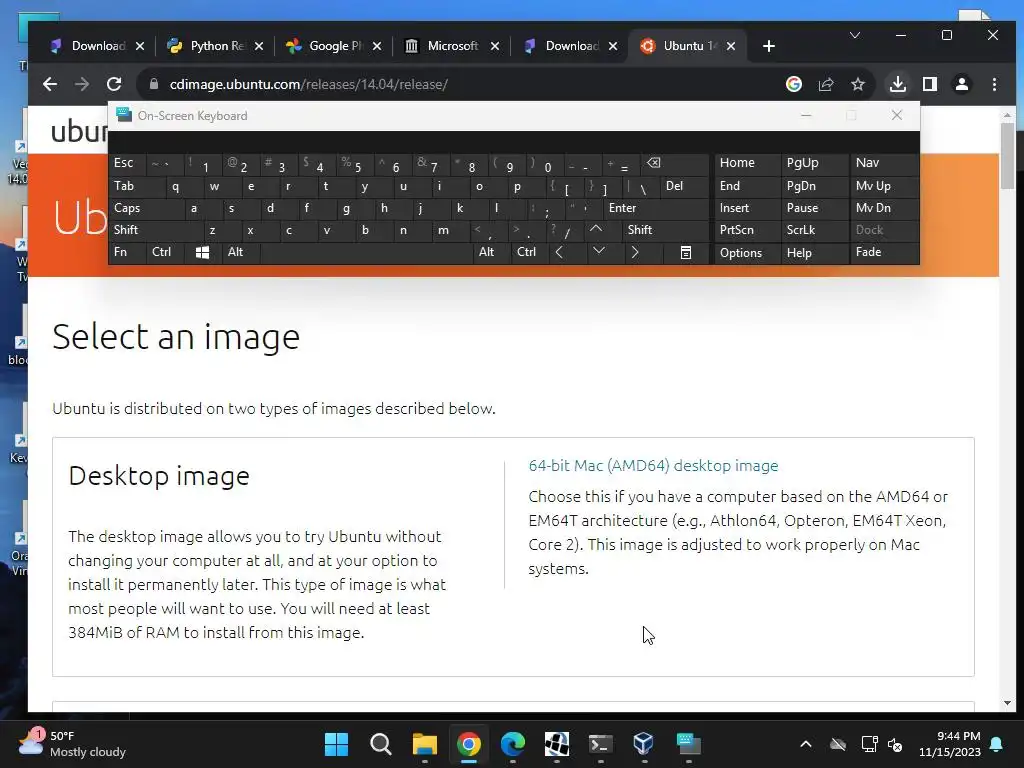Open clock and date 9:44 PM
The height and width of the screenshot is (768, 1024).
pyautogui.click(x=950, y=744)
